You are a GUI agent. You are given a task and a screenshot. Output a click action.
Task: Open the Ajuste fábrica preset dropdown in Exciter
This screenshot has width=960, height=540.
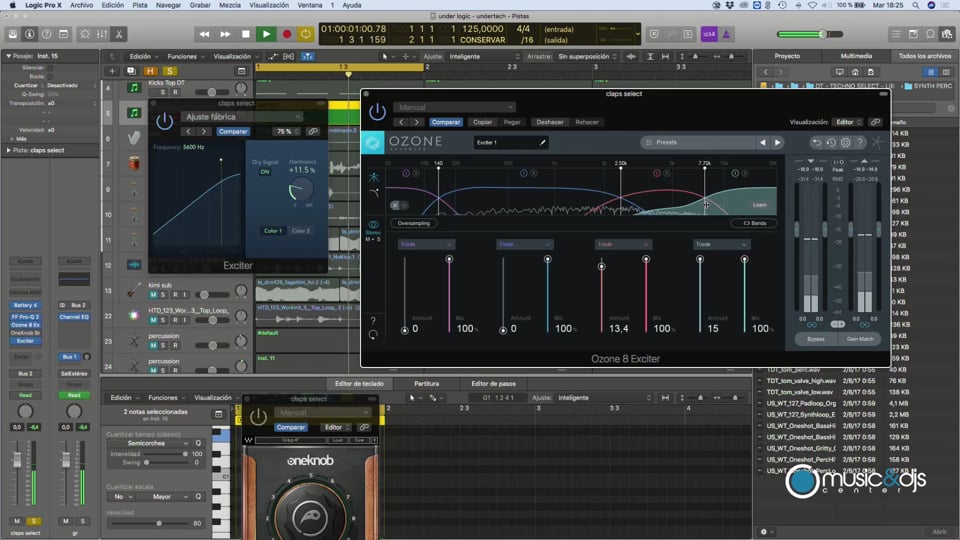241,117
